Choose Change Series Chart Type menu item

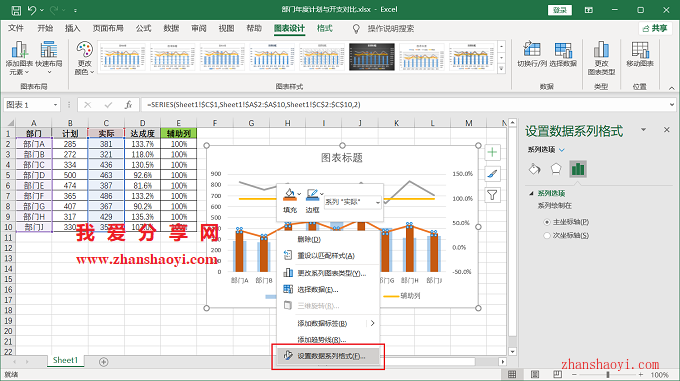pyautogui.click(x=328, y=273)
